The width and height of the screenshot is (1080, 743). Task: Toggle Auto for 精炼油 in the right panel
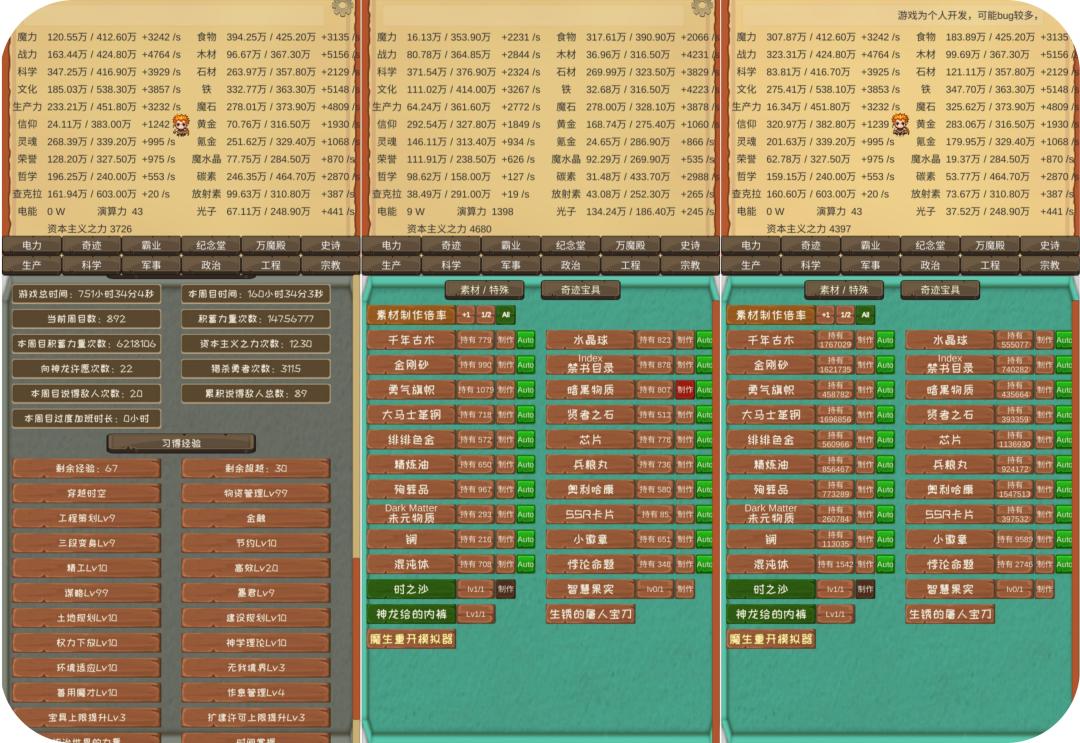(x=885, y=464)
